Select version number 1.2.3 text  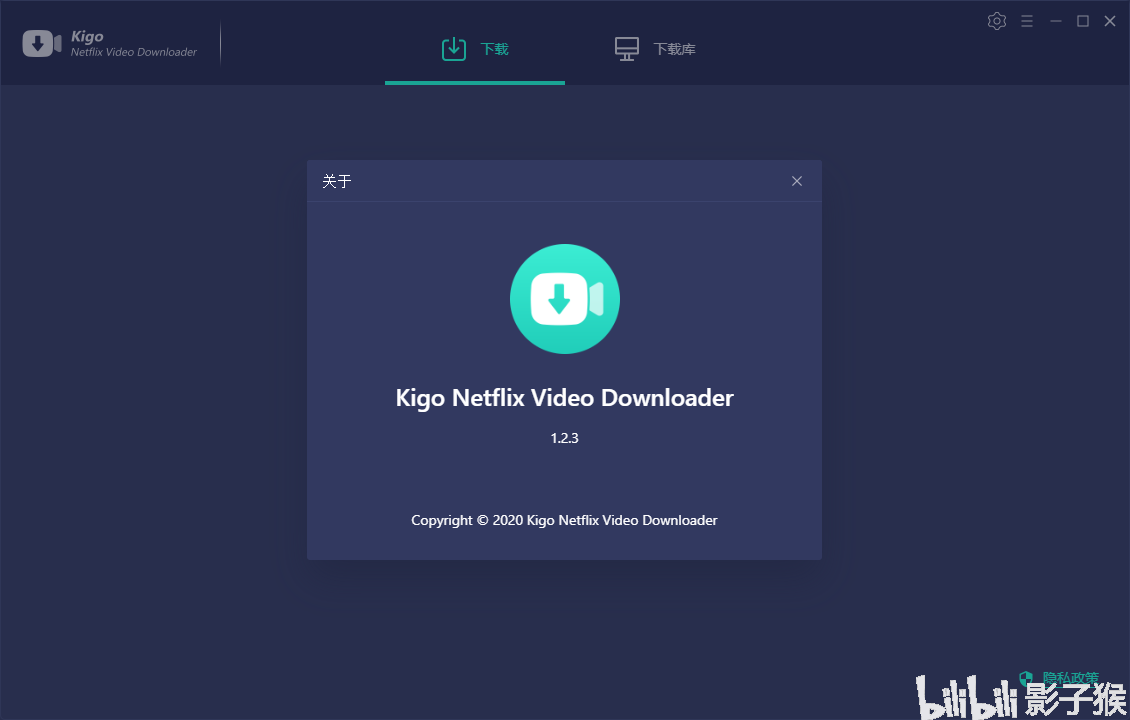click(x=565, y=438)
